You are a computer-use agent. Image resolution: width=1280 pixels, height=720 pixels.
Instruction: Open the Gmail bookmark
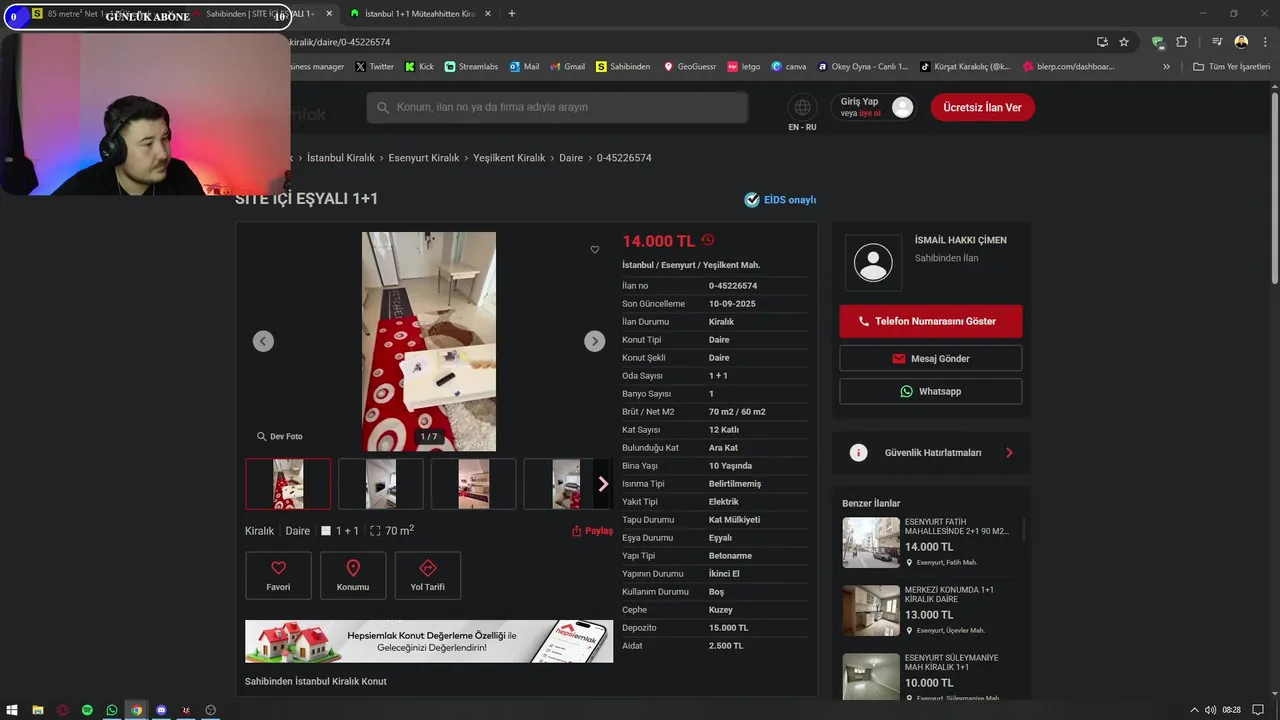point(567,66)
